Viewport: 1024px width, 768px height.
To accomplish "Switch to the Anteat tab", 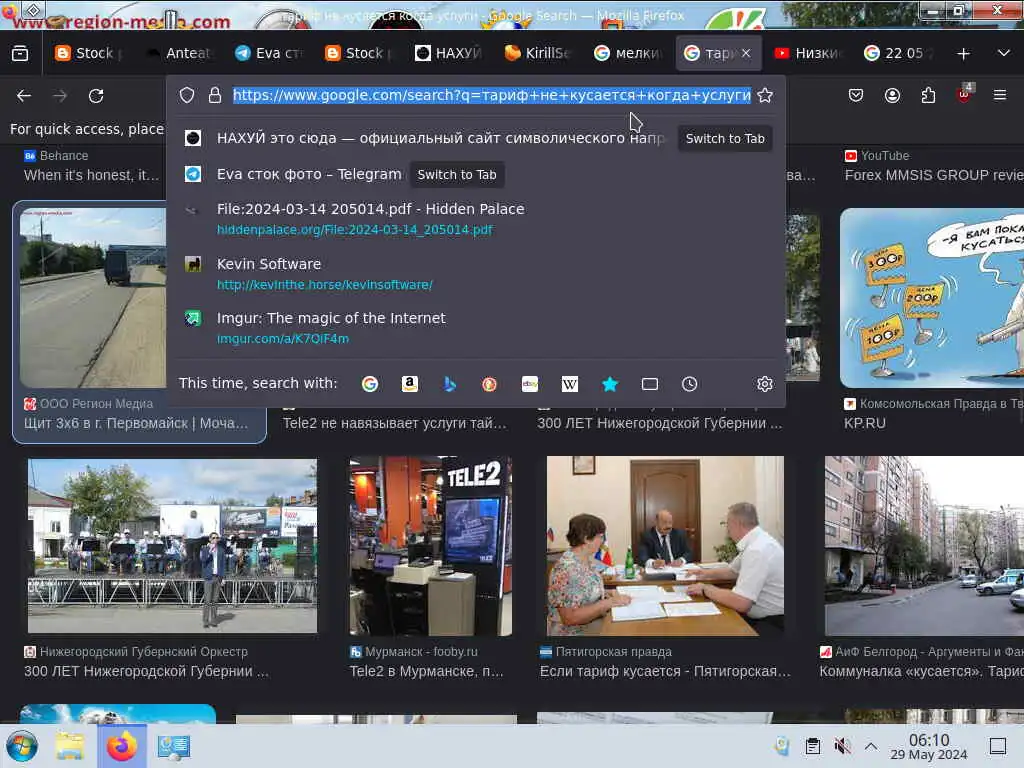I will pos(180,54).
